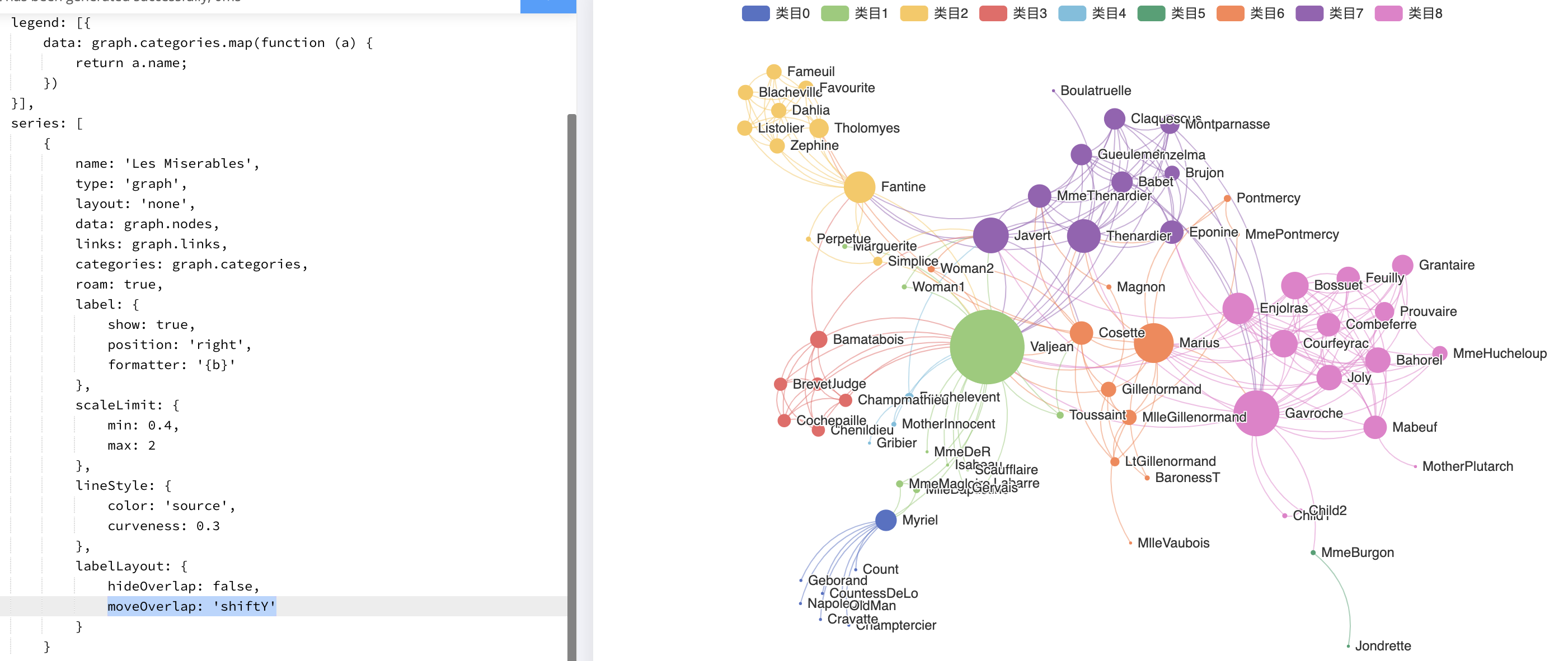Toggle the 类目1 legend item
Image resolution: width=1568 pixels, height=661 pixels.
pyautogui.click(x=854, y=13)
